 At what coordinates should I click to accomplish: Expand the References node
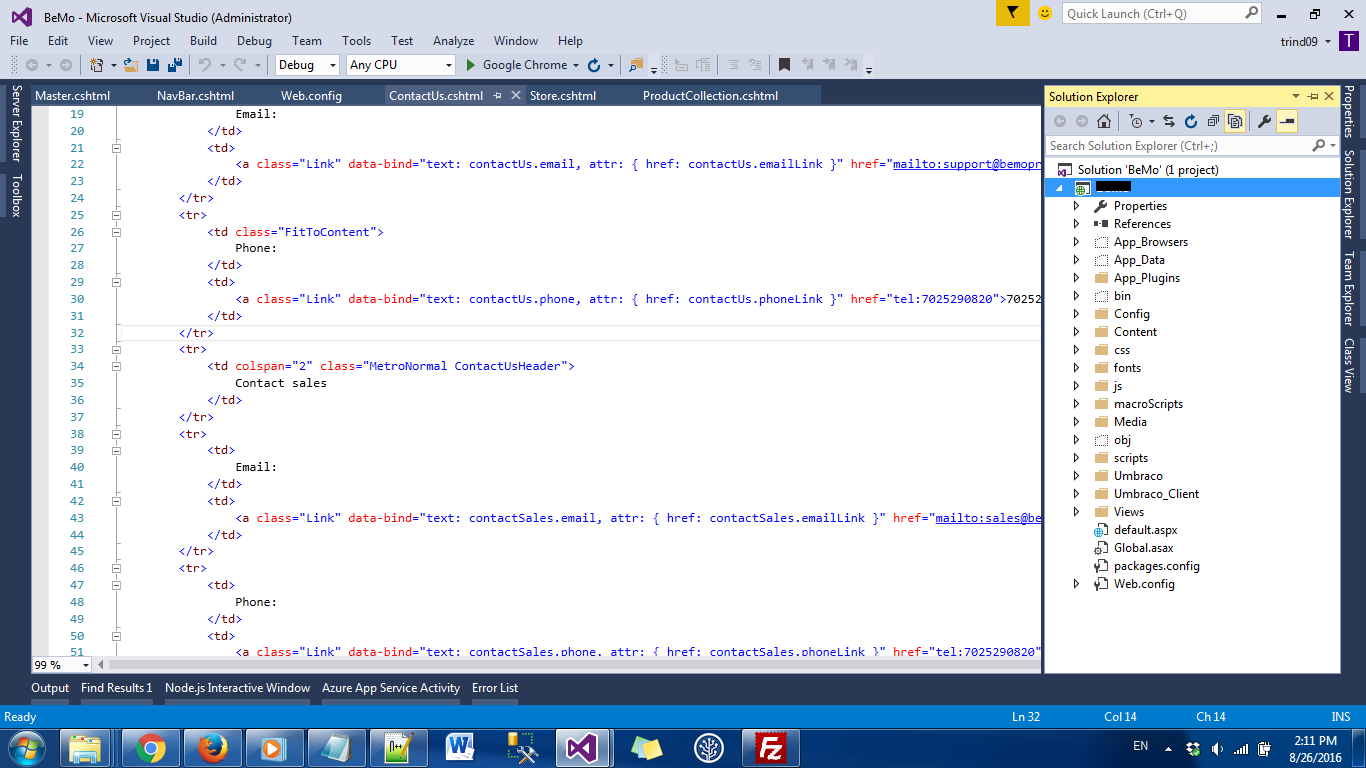[1076, 224]
